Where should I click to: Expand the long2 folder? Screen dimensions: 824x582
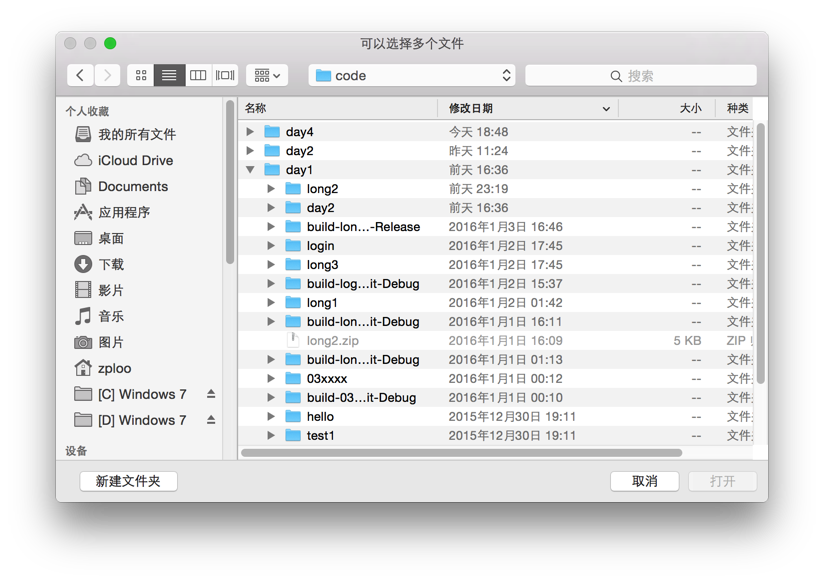pos(271,188)
